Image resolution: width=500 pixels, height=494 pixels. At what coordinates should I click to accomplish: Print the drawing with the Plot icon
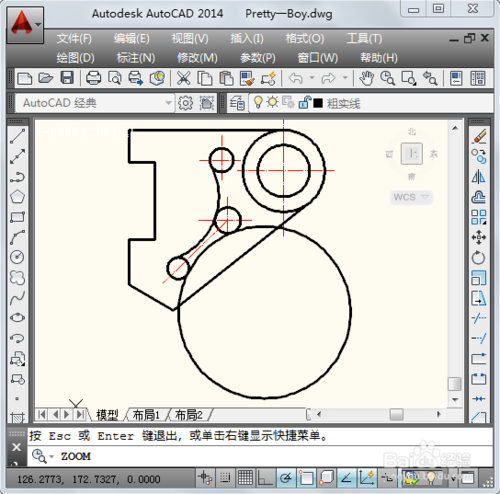tap(93, 79)
